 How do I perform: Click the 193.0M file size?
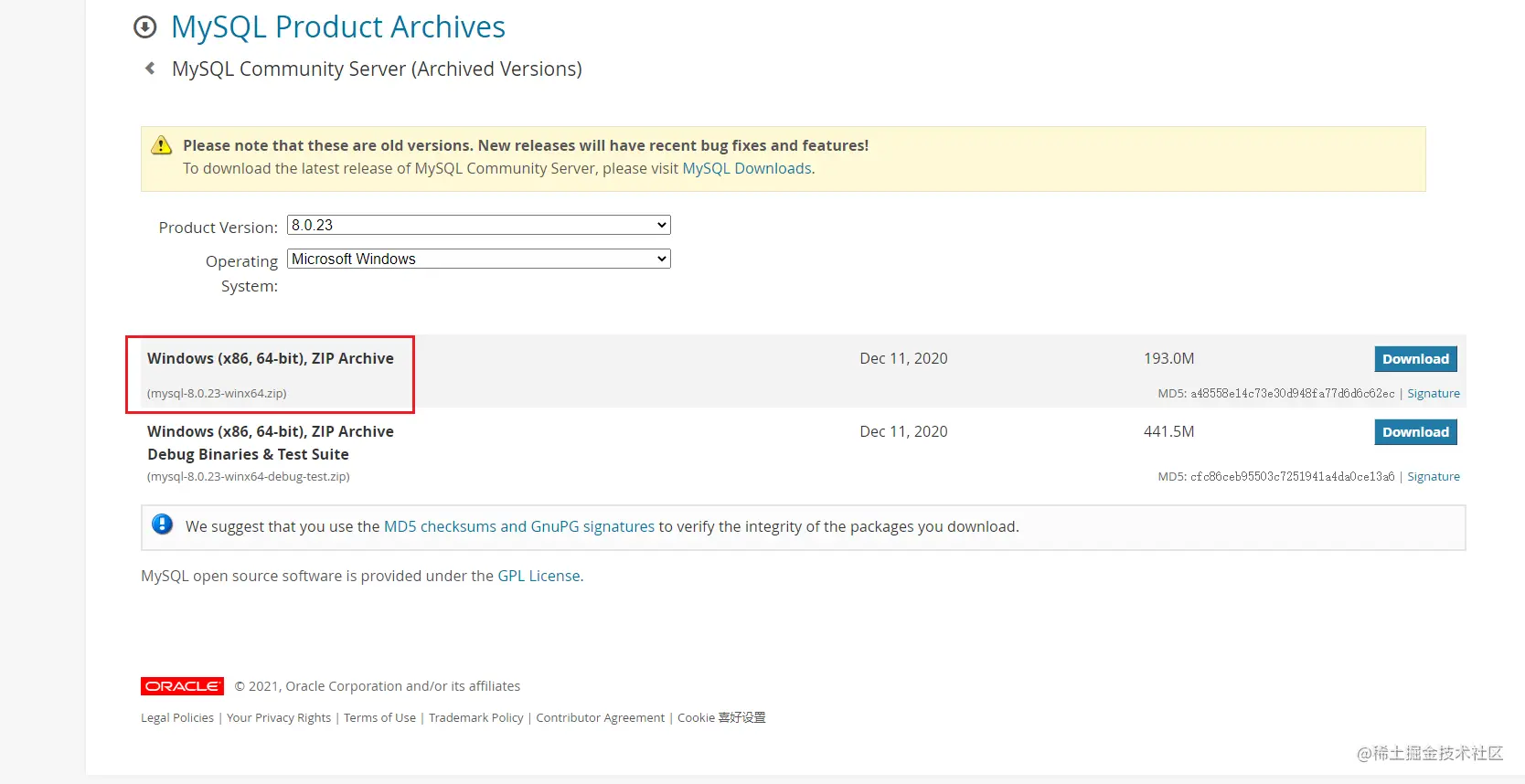point(1169,359)
